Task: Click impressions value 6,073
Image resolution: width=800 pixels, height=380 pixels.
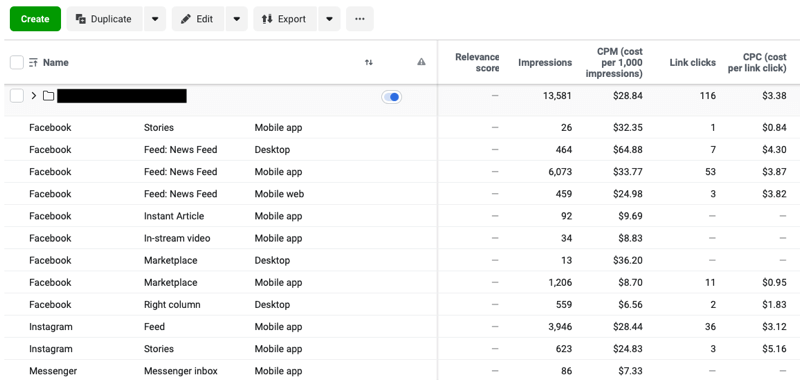Action: point(559,172)
